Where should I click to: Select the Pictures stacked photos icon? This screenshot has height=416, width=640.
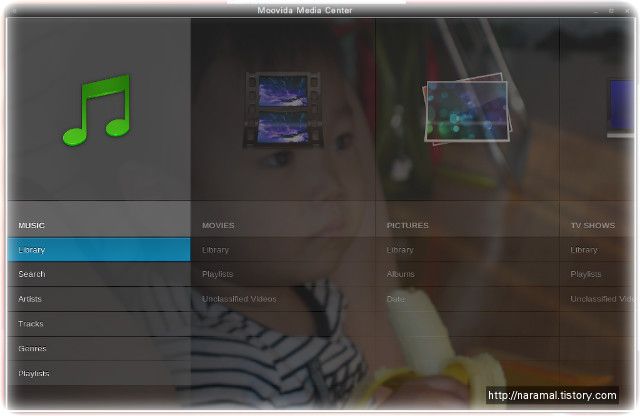click(x=467, y=109)
